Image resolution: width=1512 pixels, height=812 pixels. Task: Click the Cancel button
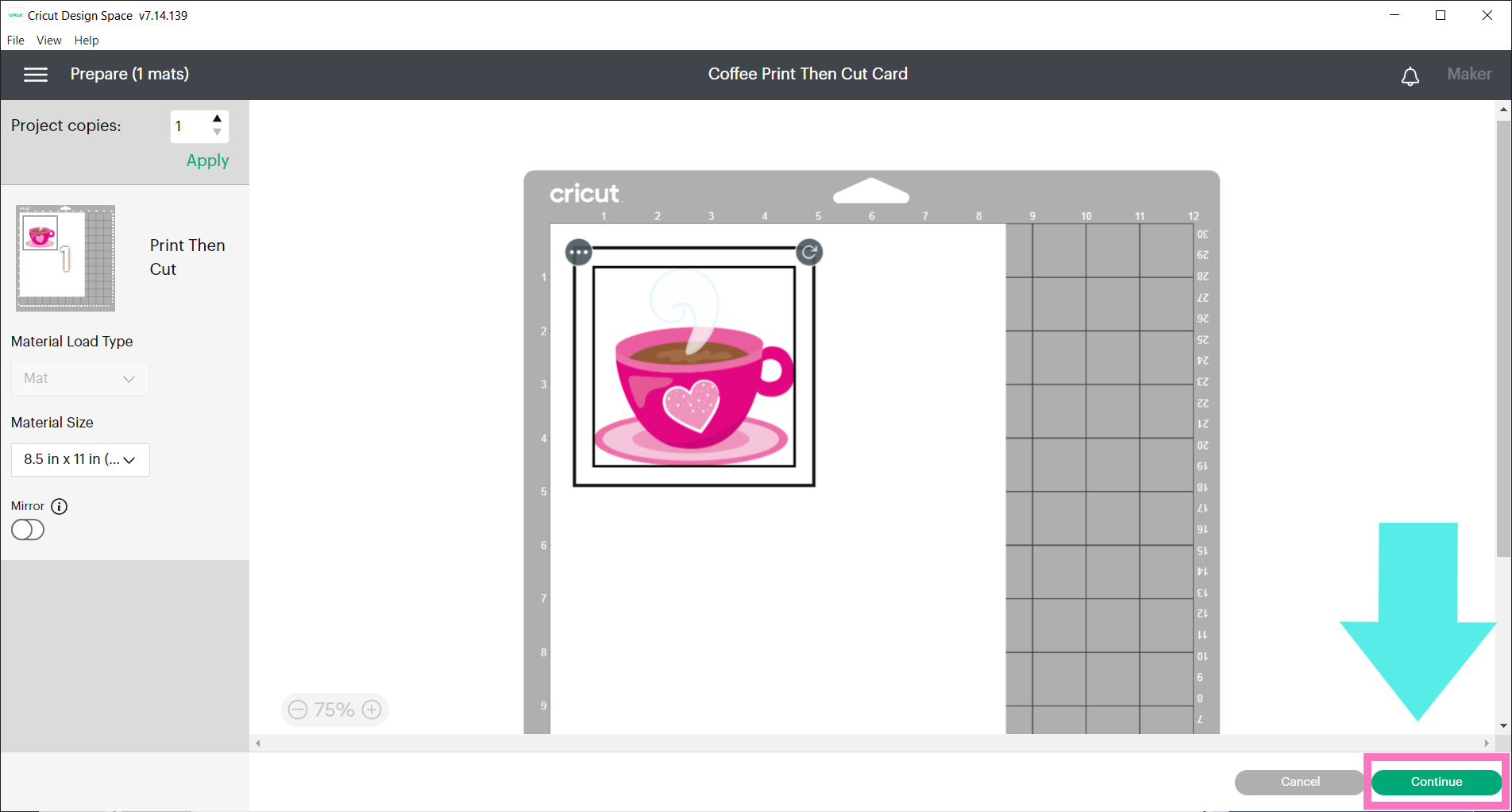1299,782
